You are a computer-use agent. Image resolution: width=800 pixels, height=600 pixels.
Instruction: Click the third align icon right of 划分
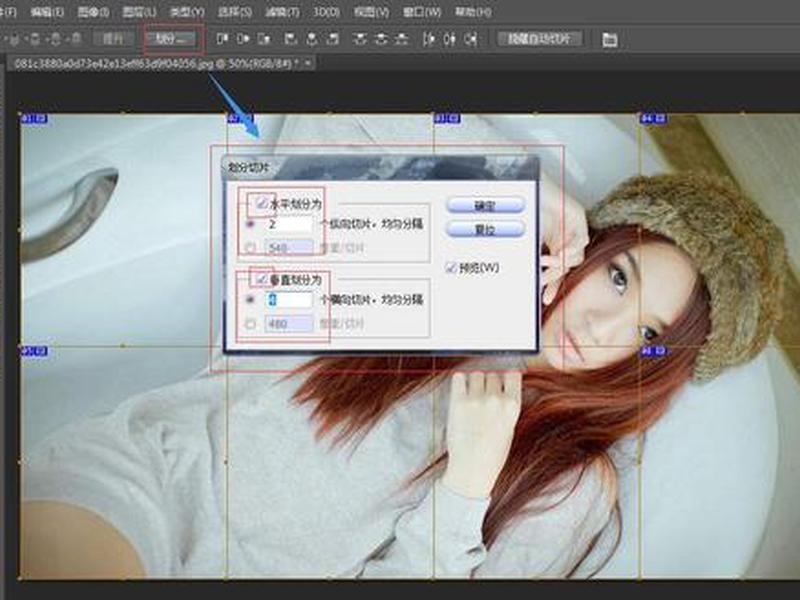tap(264, 39)
